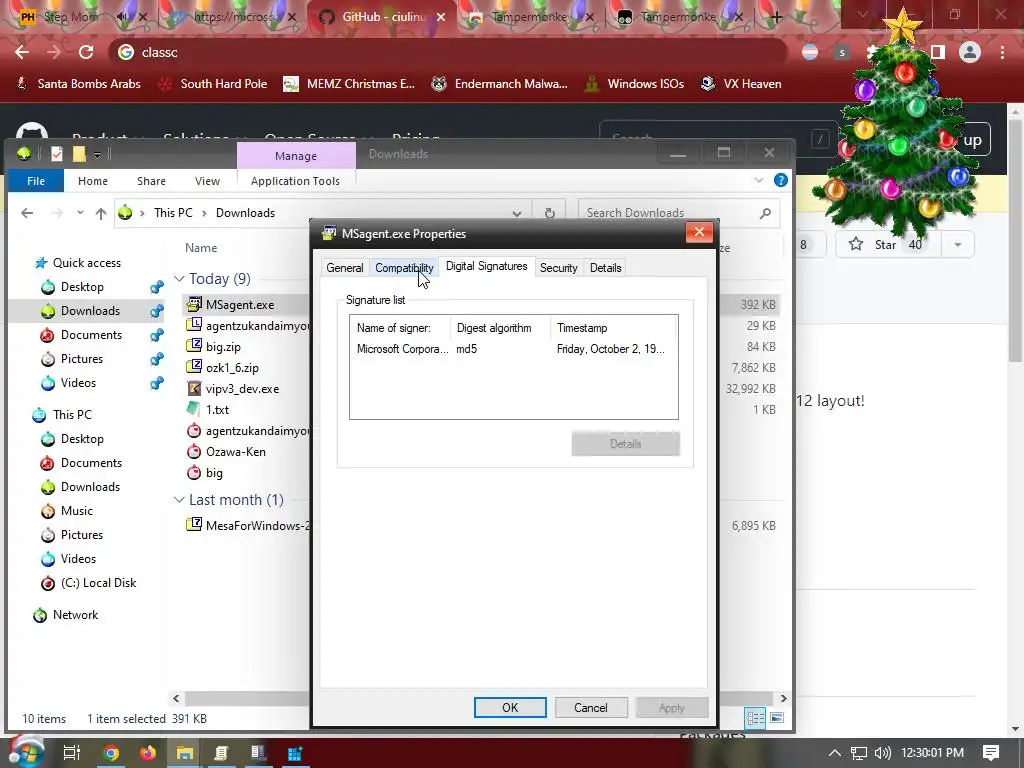
Task: Open South Hard Pole bookmark
Action: (x=213, y=84)
